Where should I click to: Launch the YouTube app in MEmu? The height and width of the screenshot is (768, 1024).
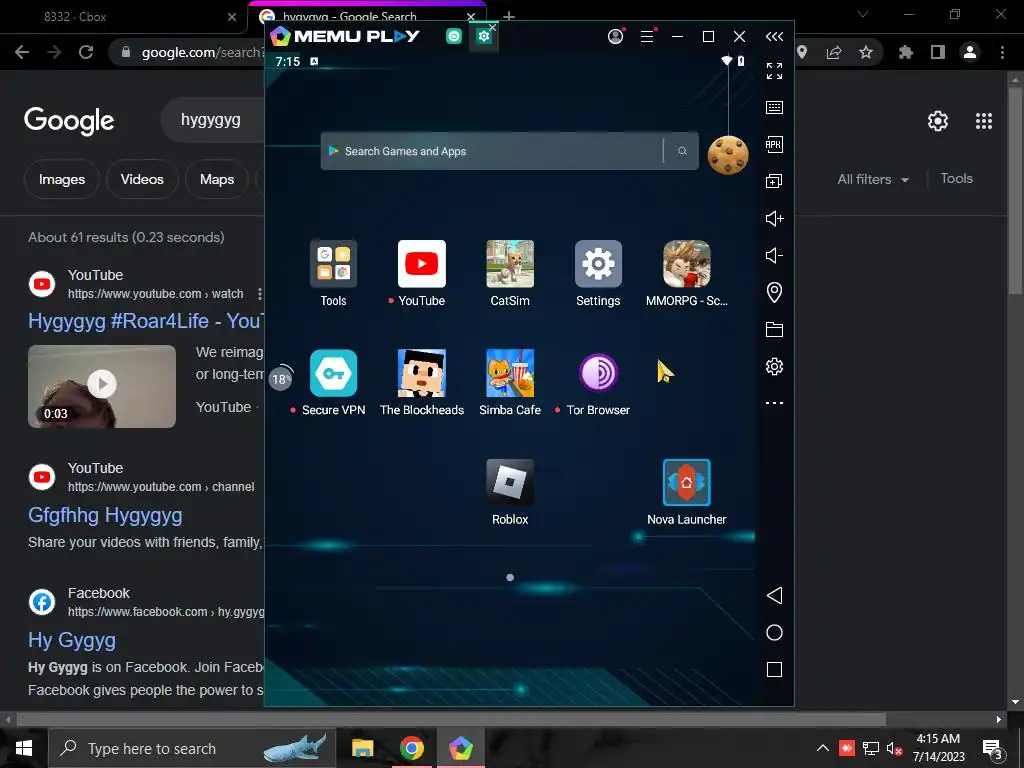422,264
